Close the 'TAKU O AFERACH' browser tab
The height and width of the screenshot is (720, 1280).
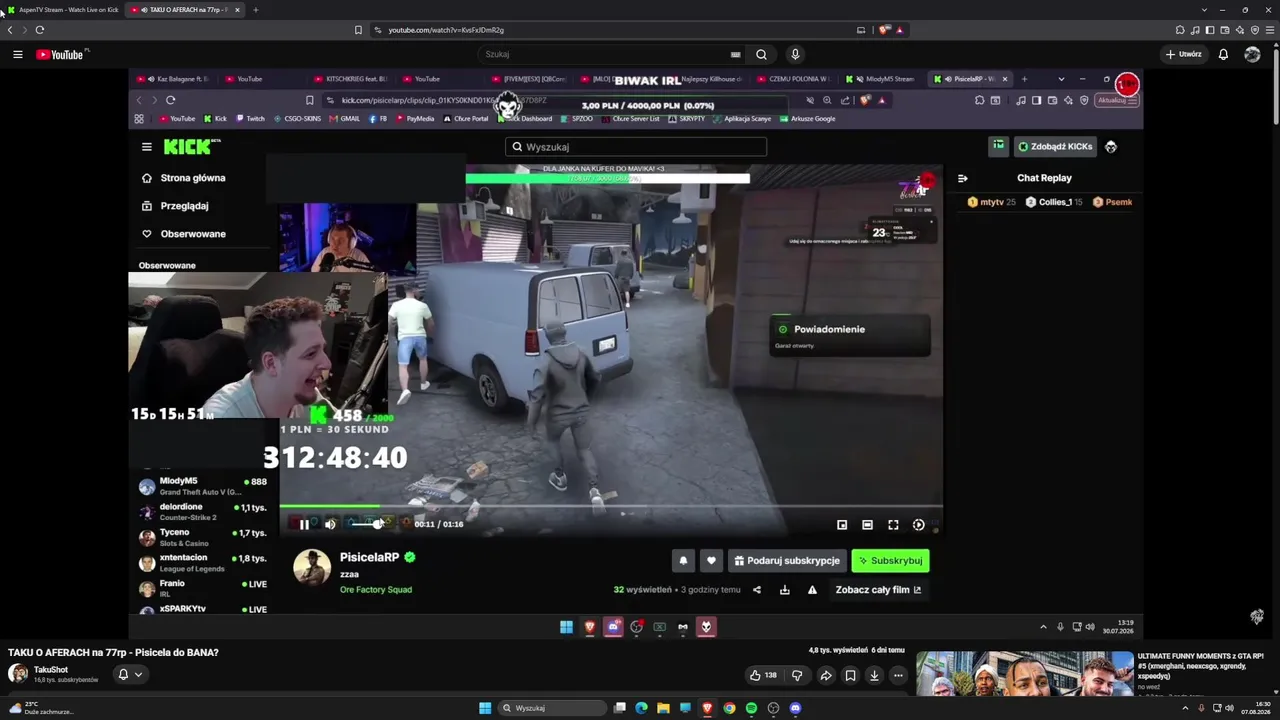point(237,10)
